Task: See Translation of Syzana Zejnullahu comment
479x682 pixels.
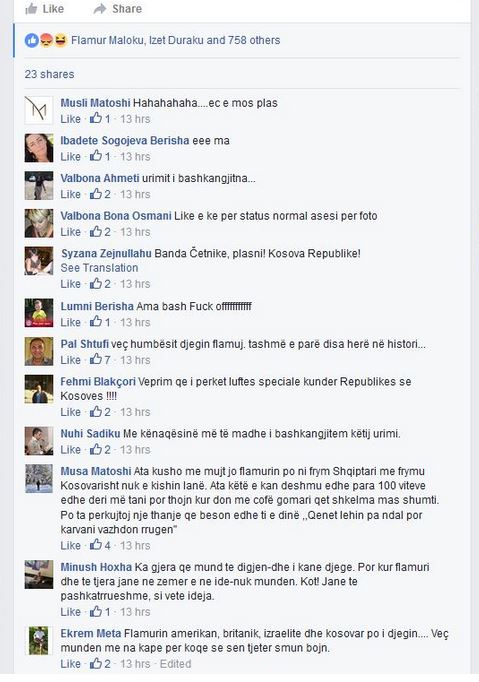Action: (x=99, y=268)
